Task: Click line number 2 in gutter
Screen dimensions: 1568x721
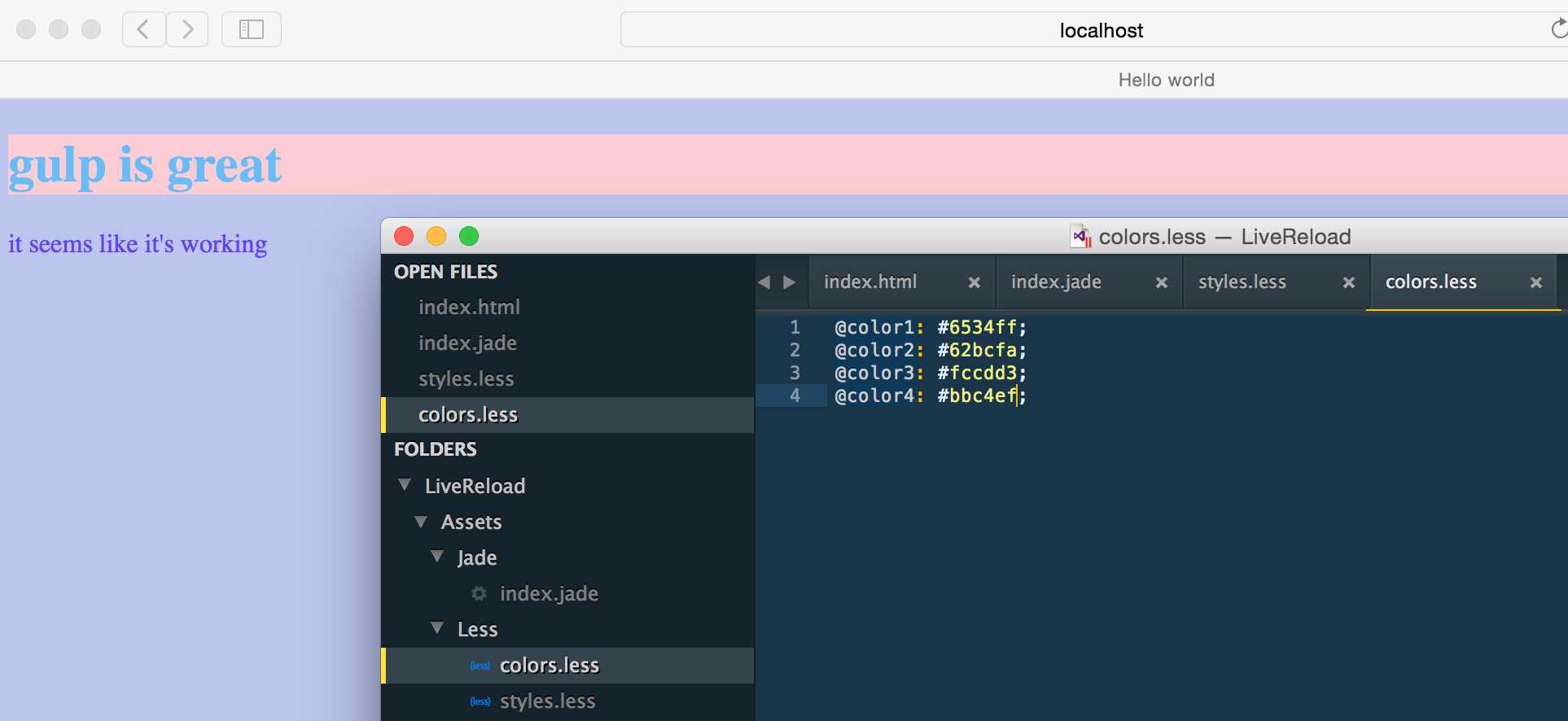Action: click(795, 350)
